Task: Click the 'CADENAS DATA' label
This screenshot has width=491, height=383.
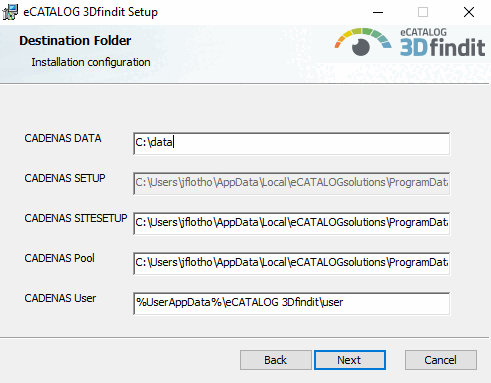Action: 63,138
